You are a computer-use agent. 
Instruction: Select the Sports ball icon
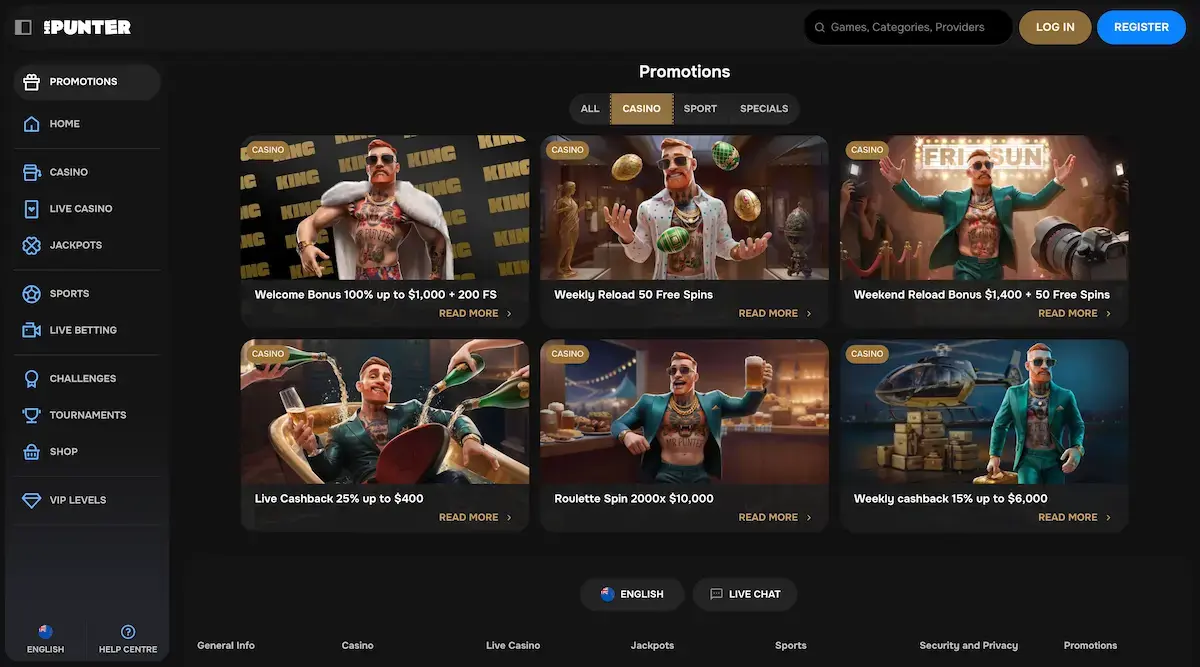[31, 294]
